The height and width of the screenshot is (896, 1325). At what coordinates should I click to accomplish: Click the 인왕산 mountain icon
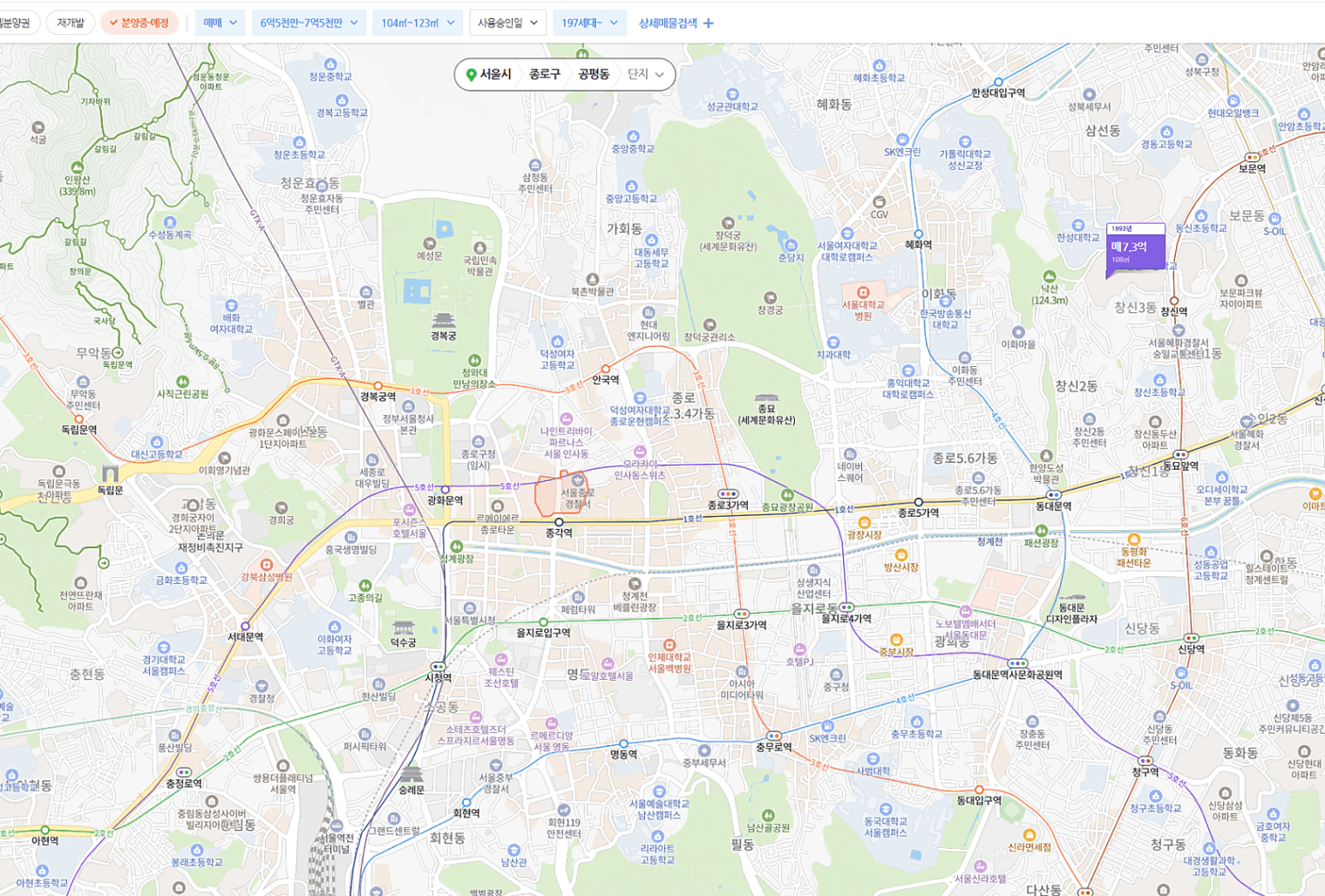point(77,168)
